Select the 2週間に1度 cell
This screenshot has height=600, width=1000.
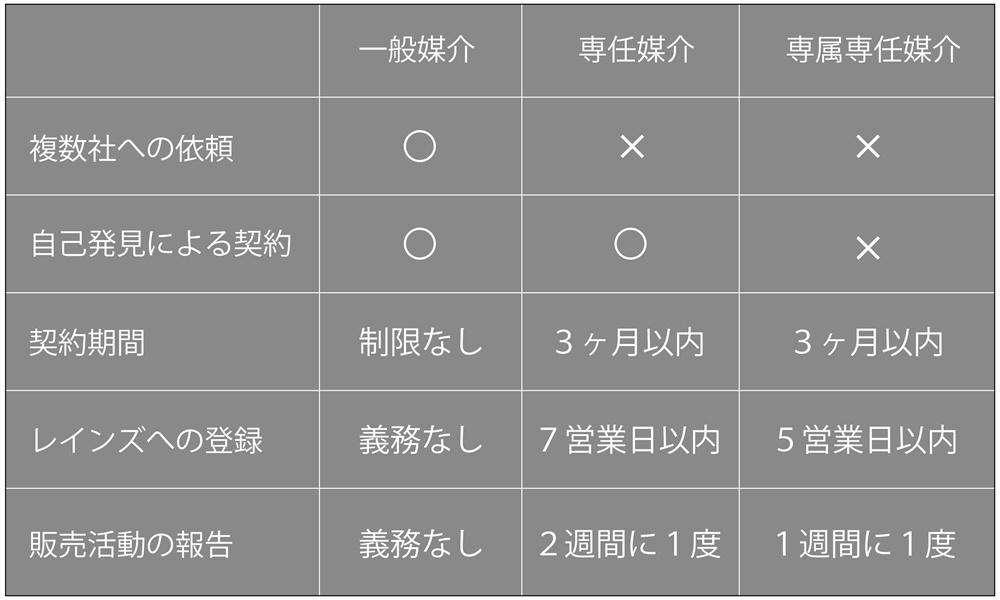(x=630, y=543)
